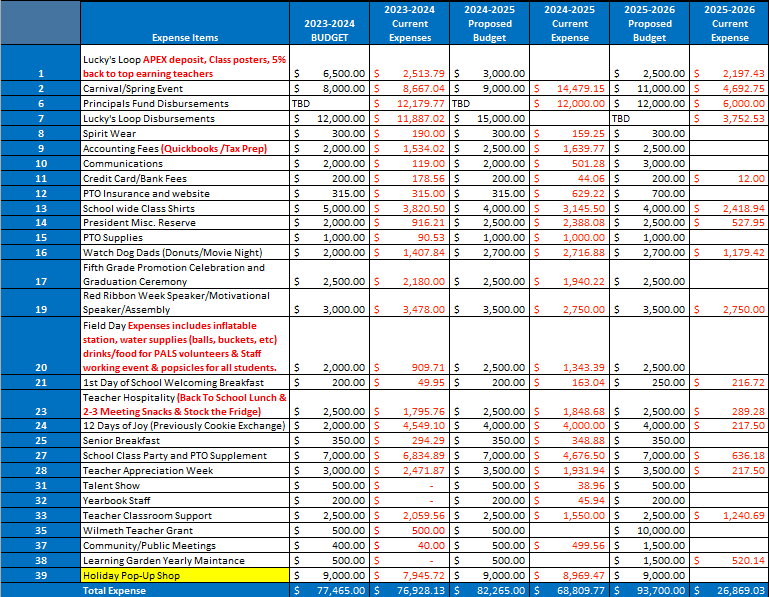769x597 pixels.
Task: Select 'Teacher Appreciation Week' cell
Action: [185, 470]
